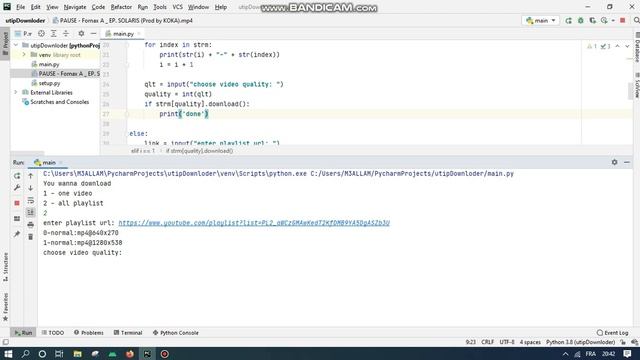Toggle scroll to end of console
640x360 pixels.
(x=31, y=212)
